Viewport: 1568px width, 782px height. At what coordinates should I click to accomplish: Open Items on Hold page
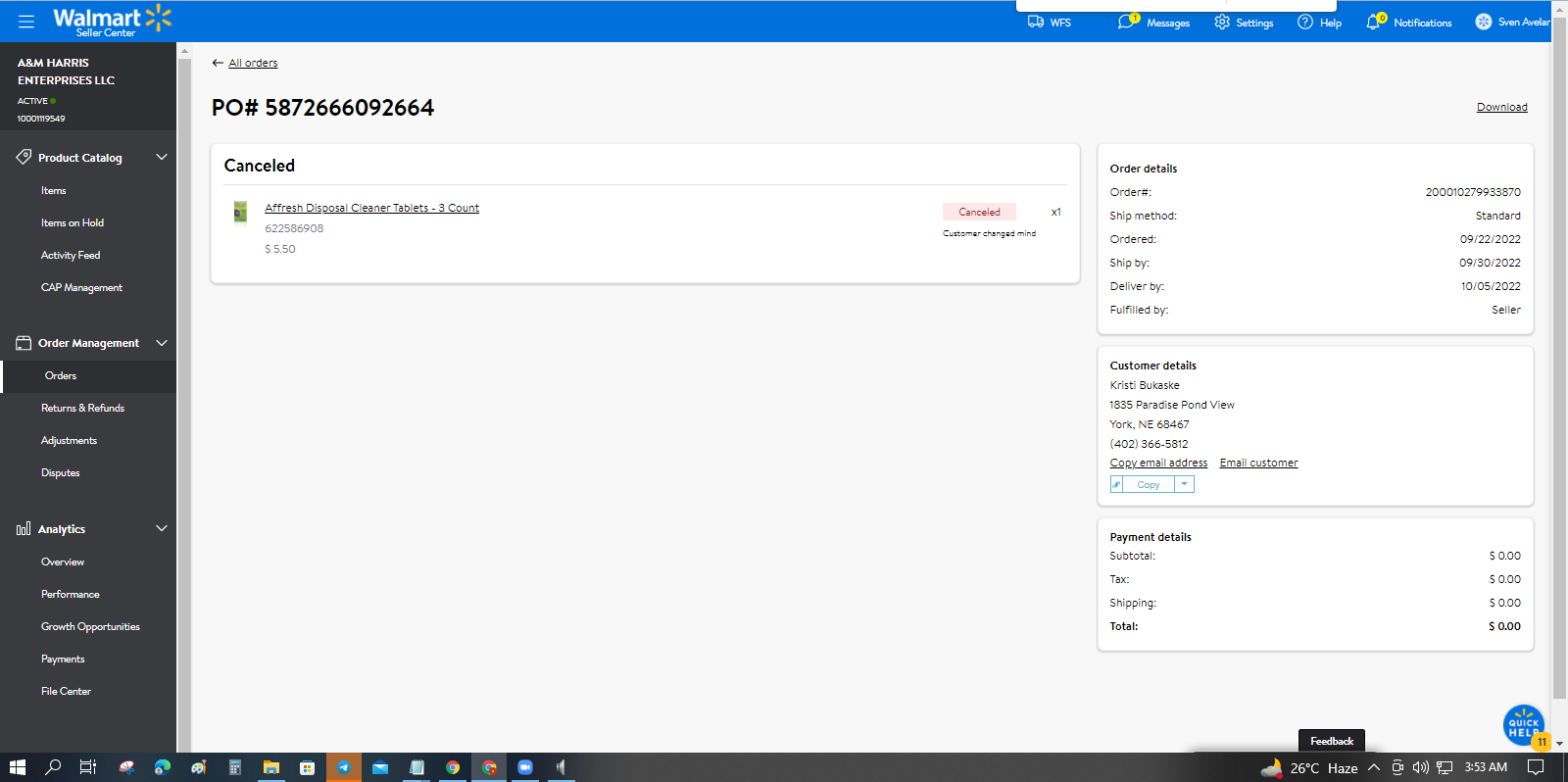point(73,223)
